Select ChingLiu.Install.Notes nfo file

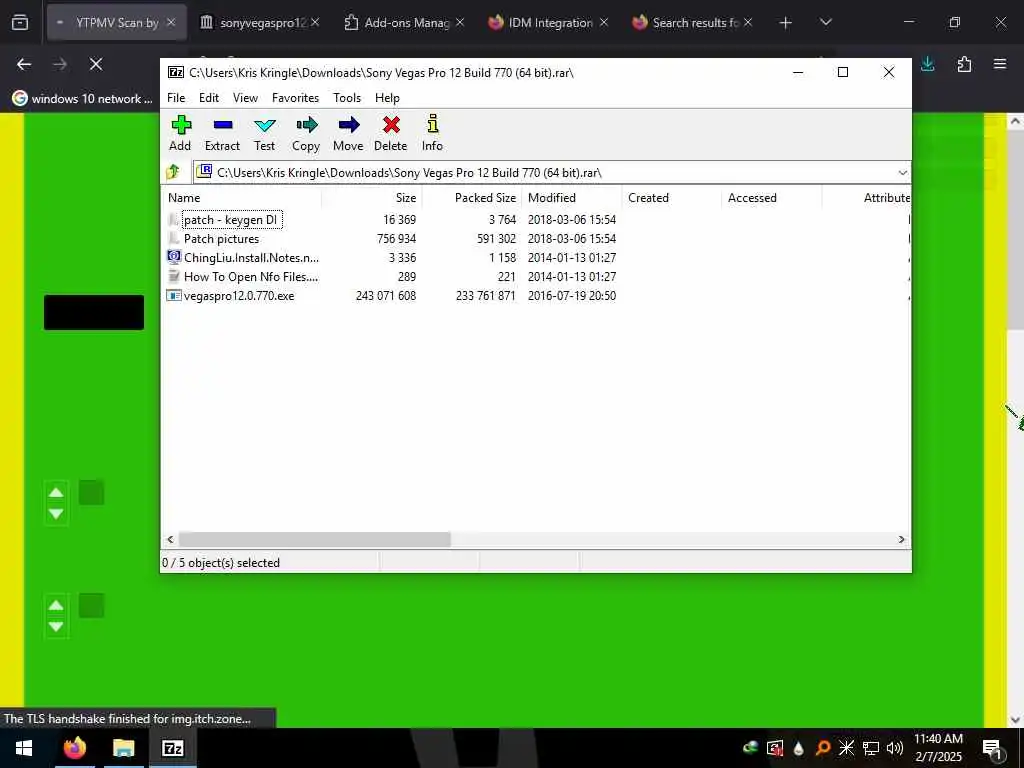point(251,257)
